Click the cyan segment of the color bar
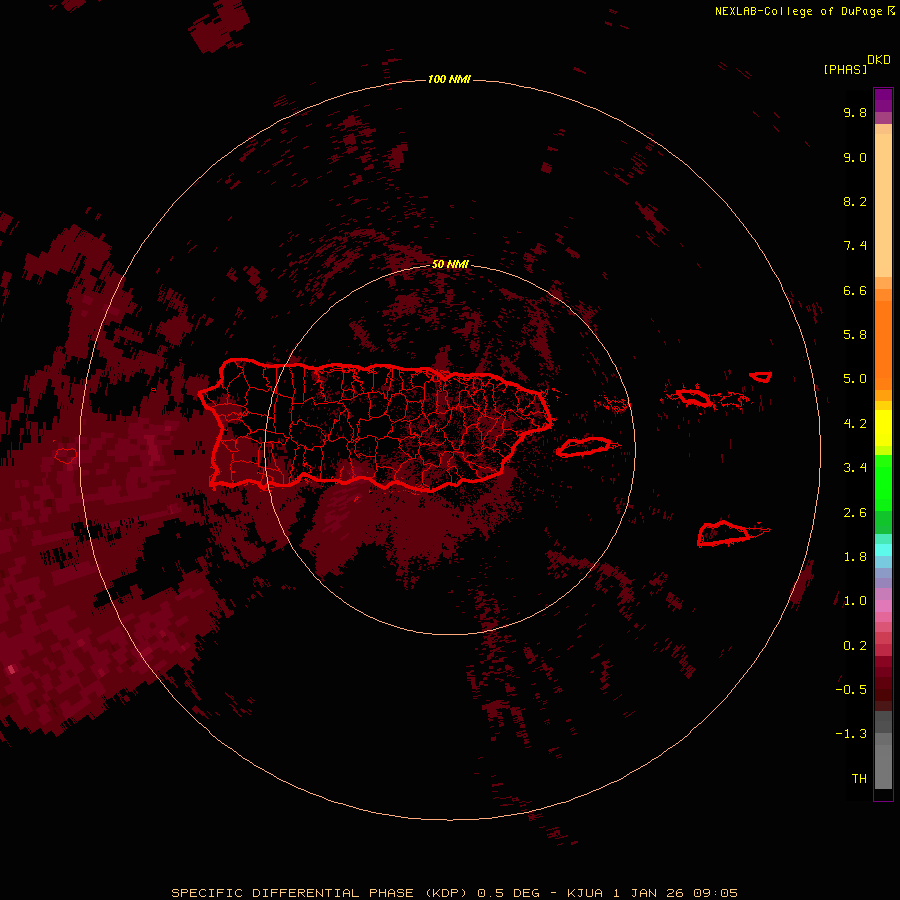Image resolution: width=900 pixels, height=900 pixels. (x=883, y=549)
